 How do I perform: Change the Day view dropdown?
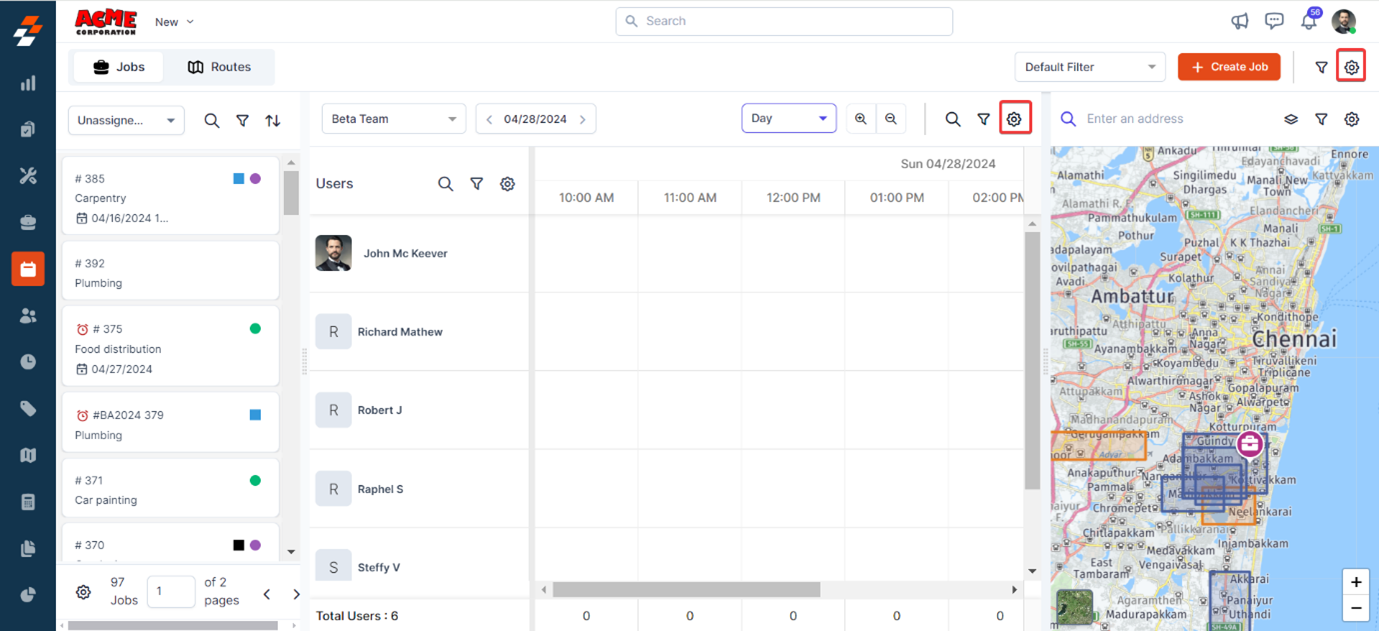tap(788, 118)
